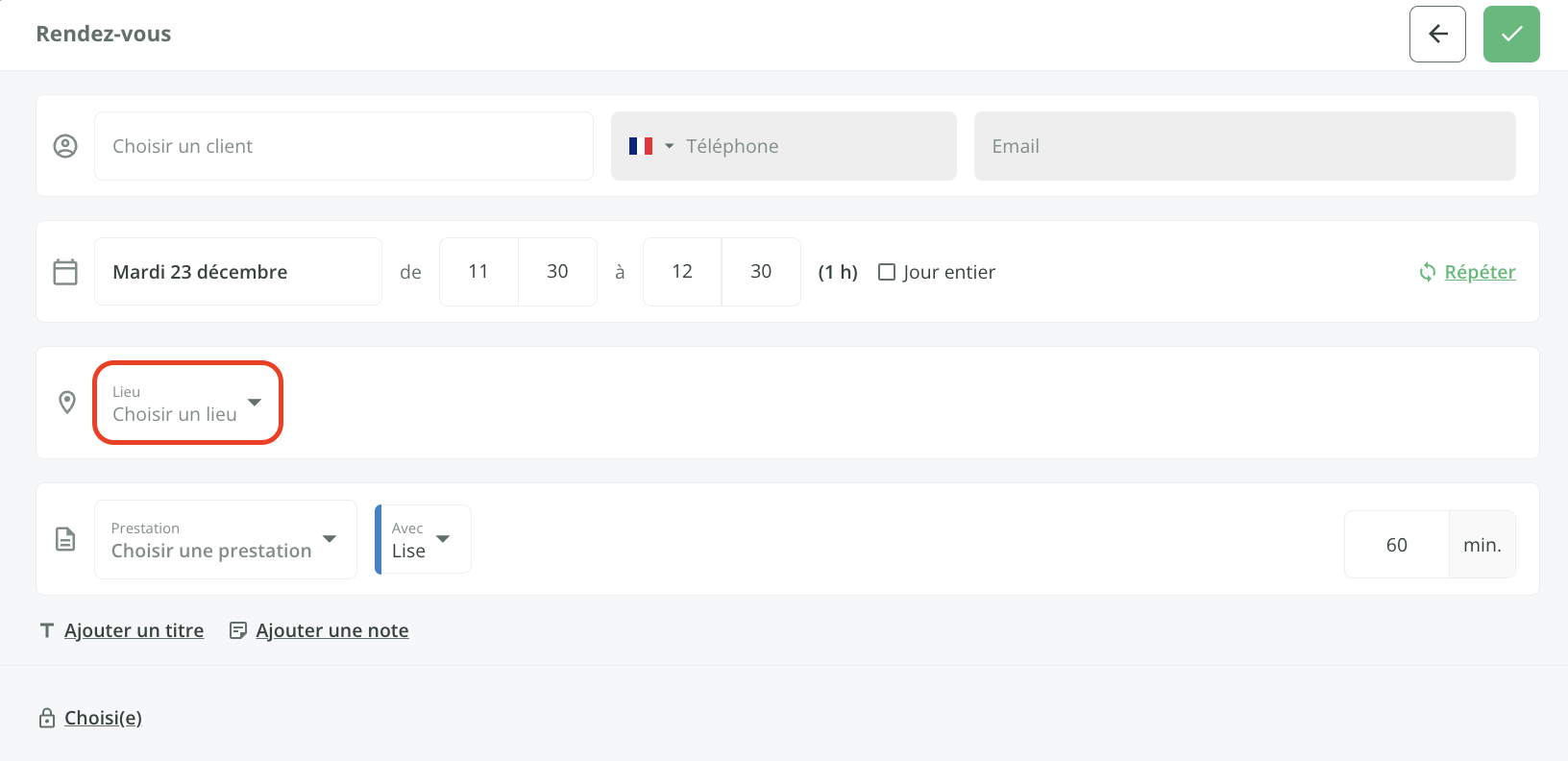Click the client profile icon
Screen dimensions: 1568x761
pos(65,146)
